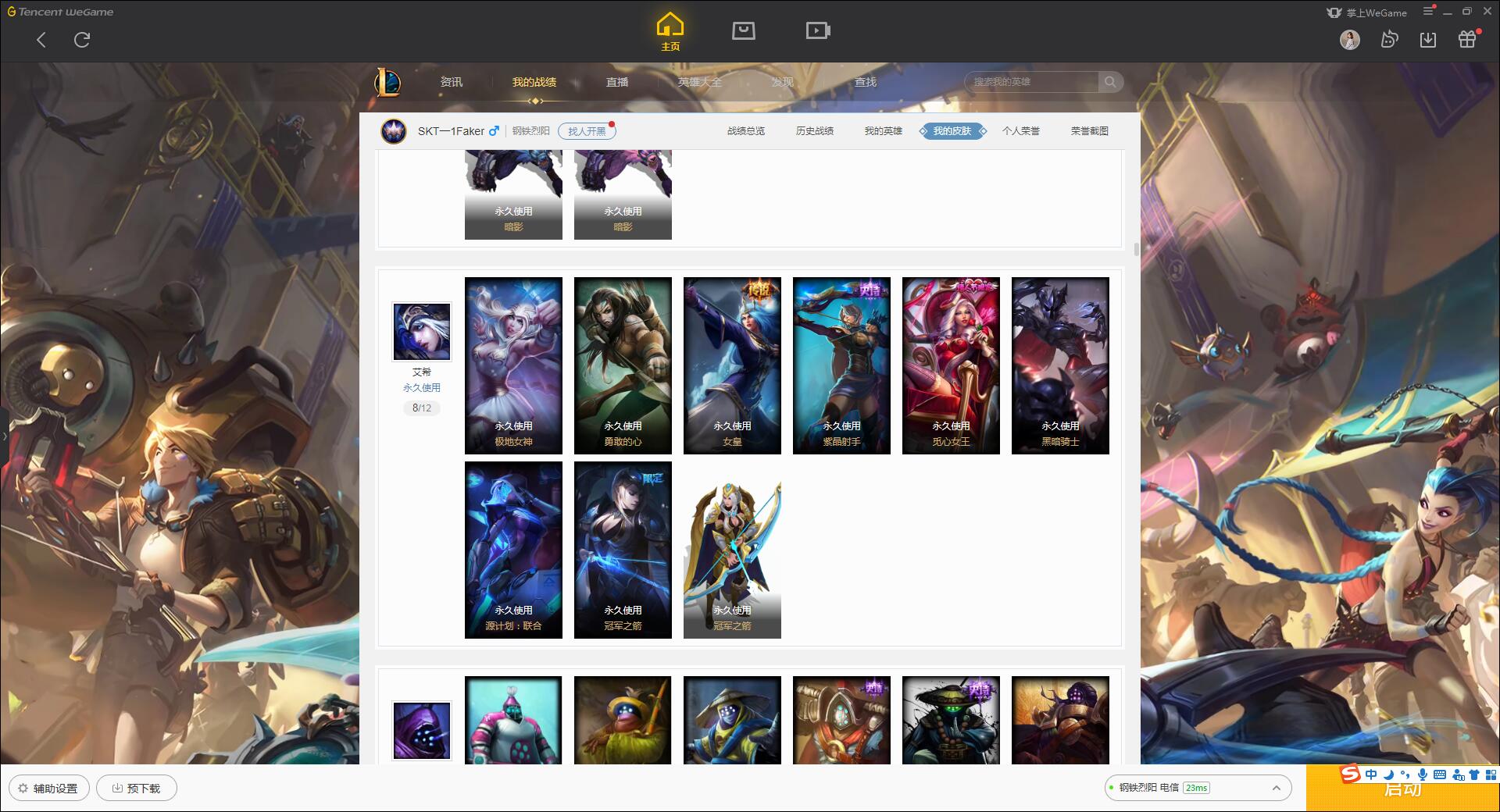Open the 女皇 Ashe skin card
1500x812 pixels.
click(732, 365)
